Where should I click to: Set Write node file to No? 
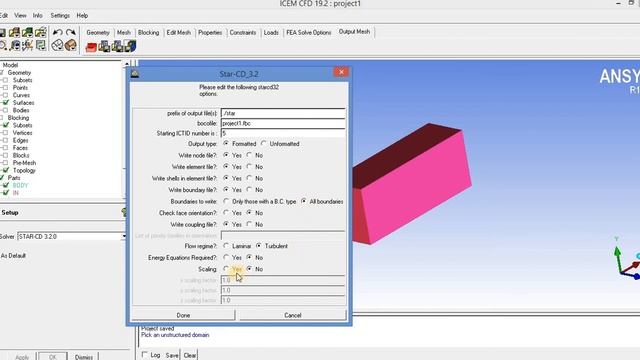(249, 155)
